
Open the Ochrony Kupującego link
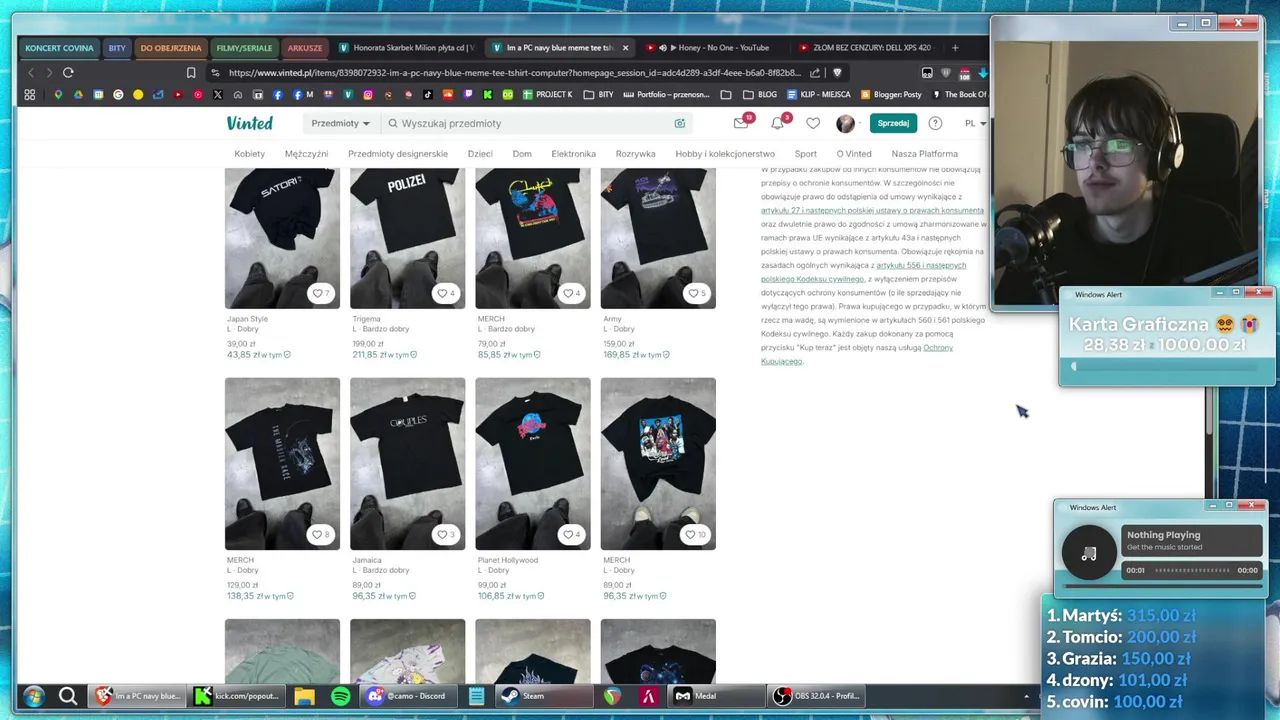click(x=858, y=354)
